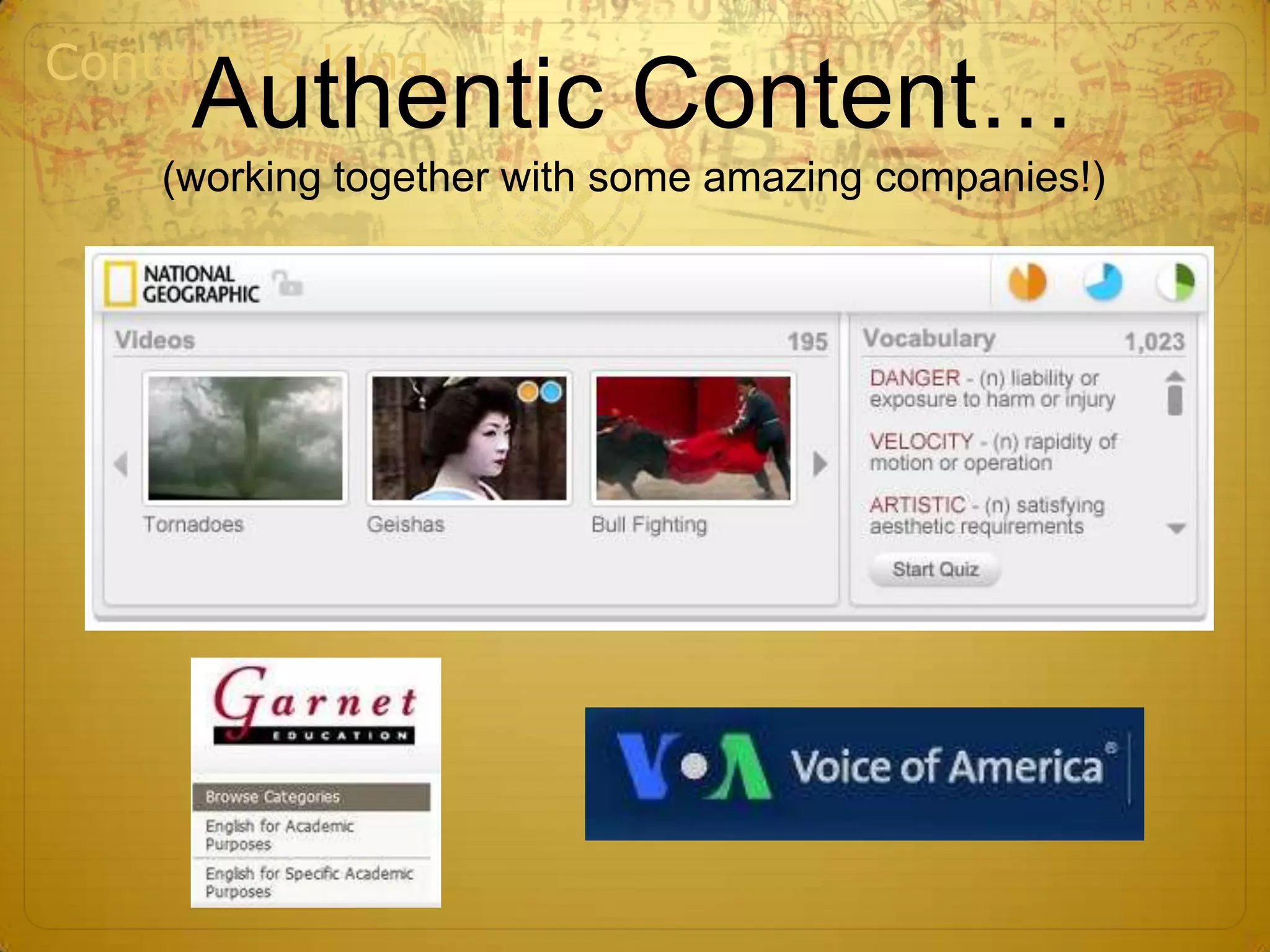Click the orange dot on Geishas thumbnail
The image size is (1270, 952).
pyautogui.click(x=528, y=392)
